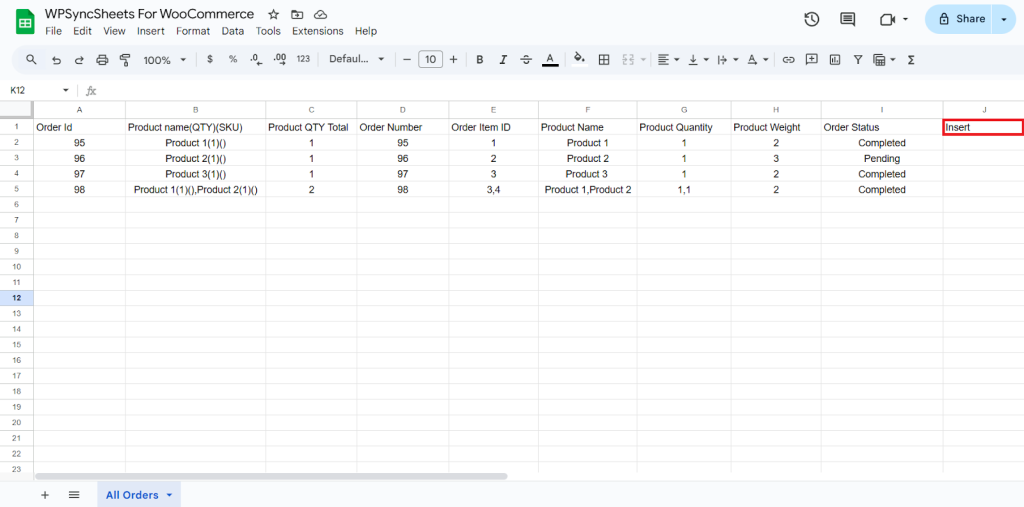Open the Format menu
The height and width of the screenshot is (507, 1024).
click(x=193, y=31)
